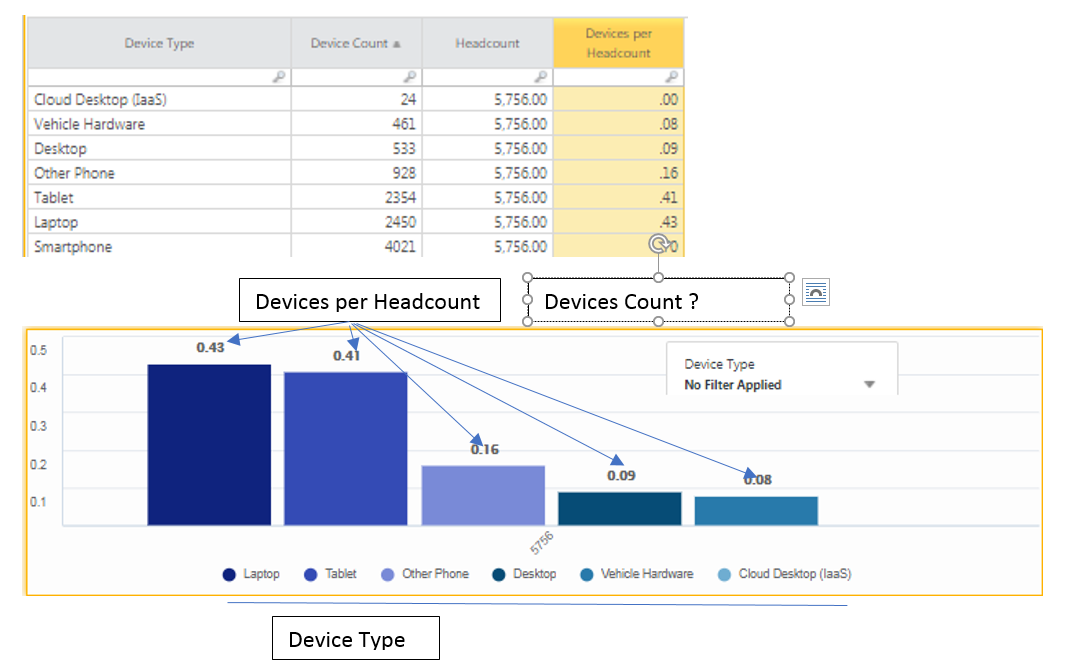Image resolution: width=1079 pixels, height=664 pixels.
Task: Toggle the Tablet legend item
Action: 330,574
